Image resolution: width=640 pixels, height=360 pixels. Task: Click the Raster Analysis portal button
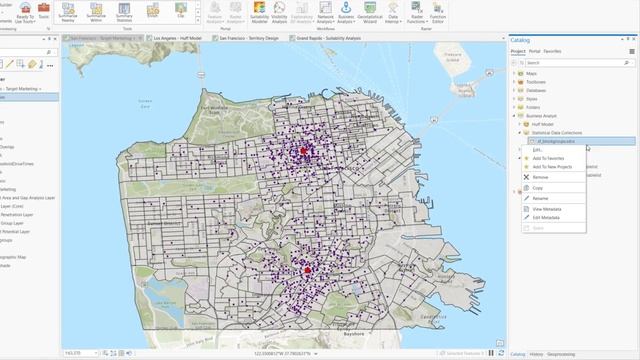tap(236, 12)
